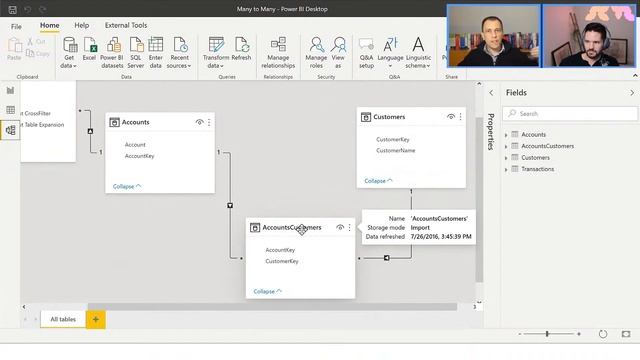Click the zoom out minus button
640x360 pixels.
(520, 334)
